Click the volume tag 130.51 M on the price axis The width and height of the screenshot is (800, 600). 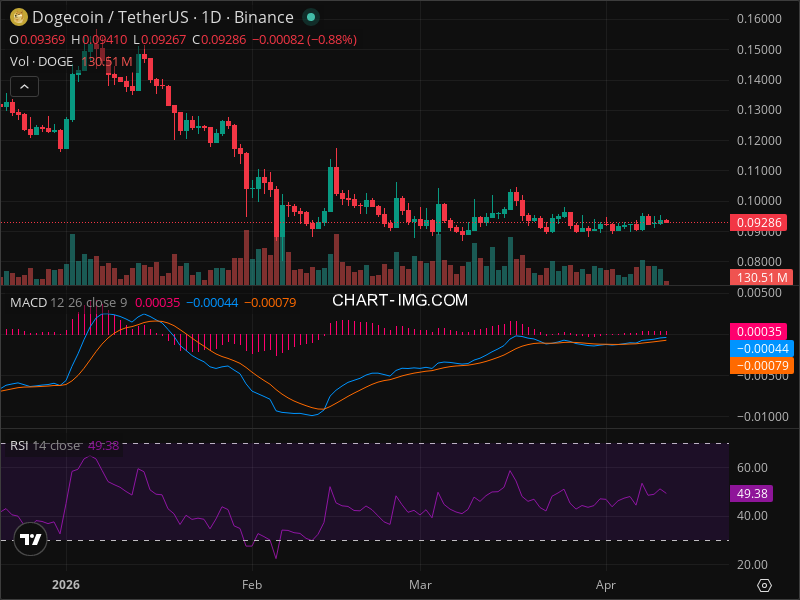(761, 278)
